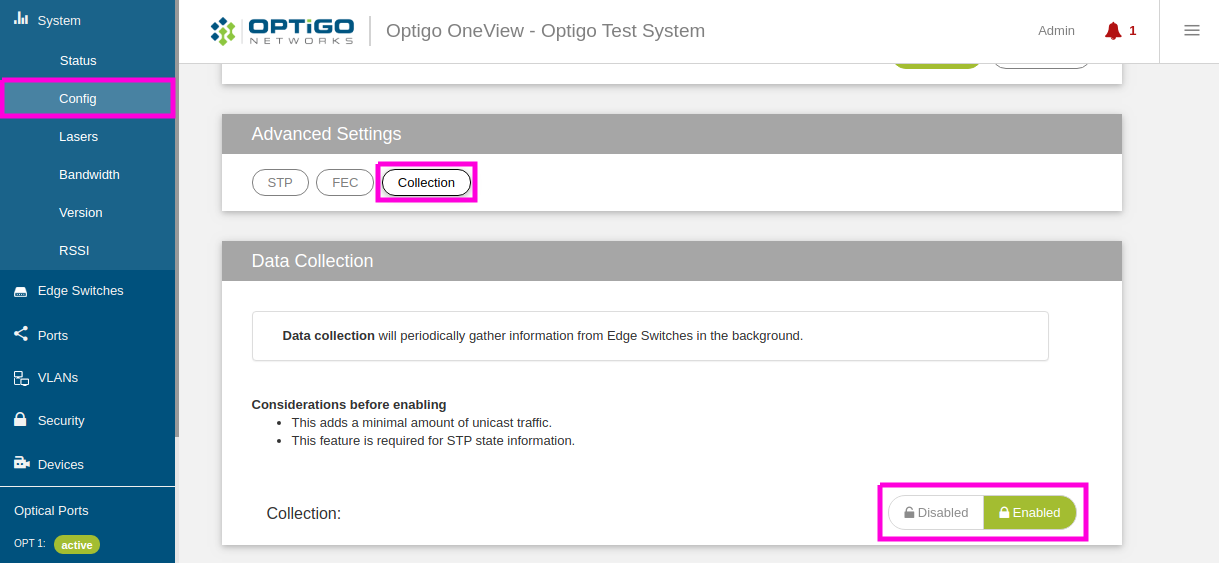
Task: Expand the Edge Switches section
Action: (80, 291)
